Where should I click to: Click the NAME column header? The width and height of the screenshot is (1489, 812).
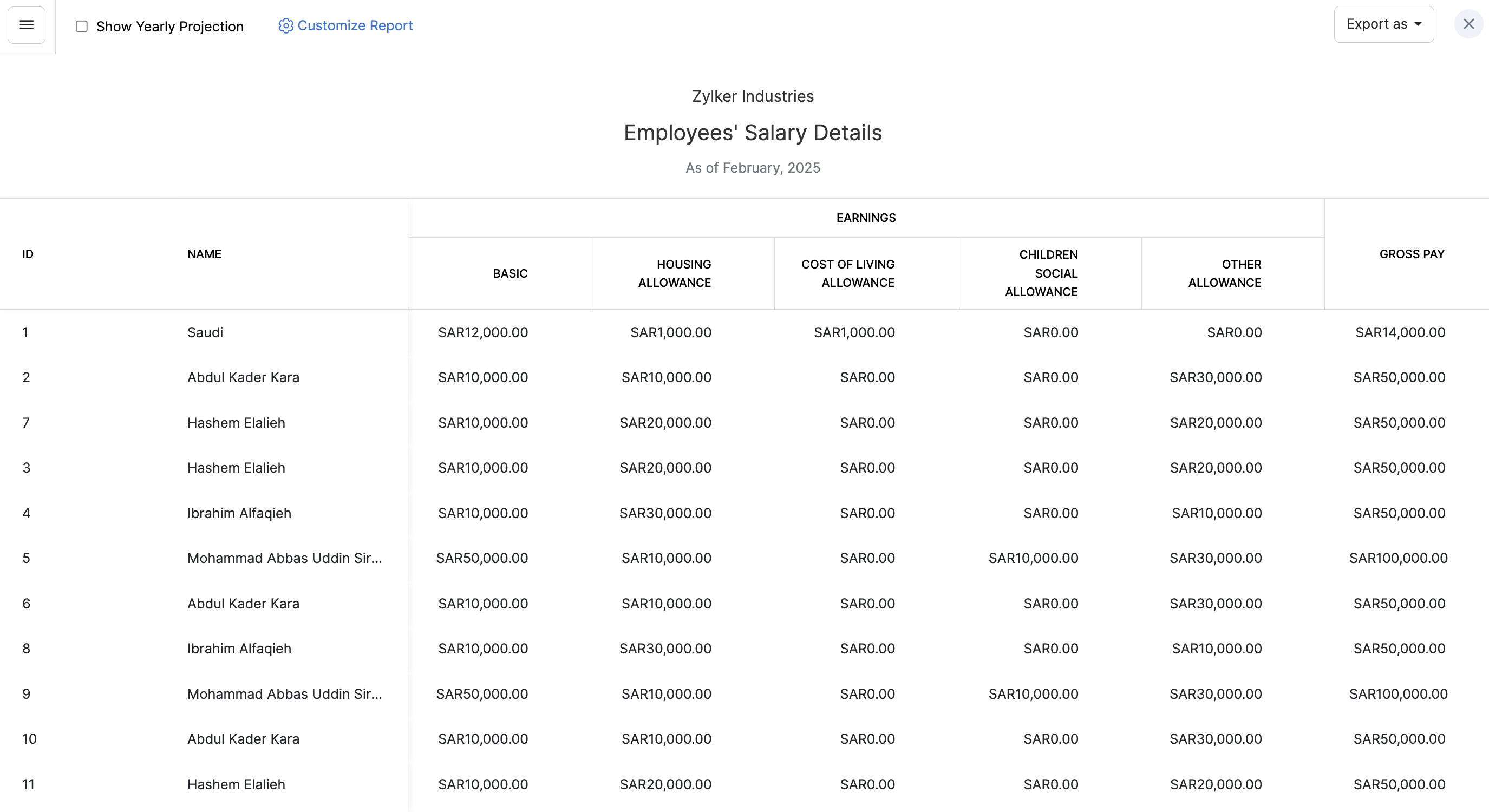point(204,254)
